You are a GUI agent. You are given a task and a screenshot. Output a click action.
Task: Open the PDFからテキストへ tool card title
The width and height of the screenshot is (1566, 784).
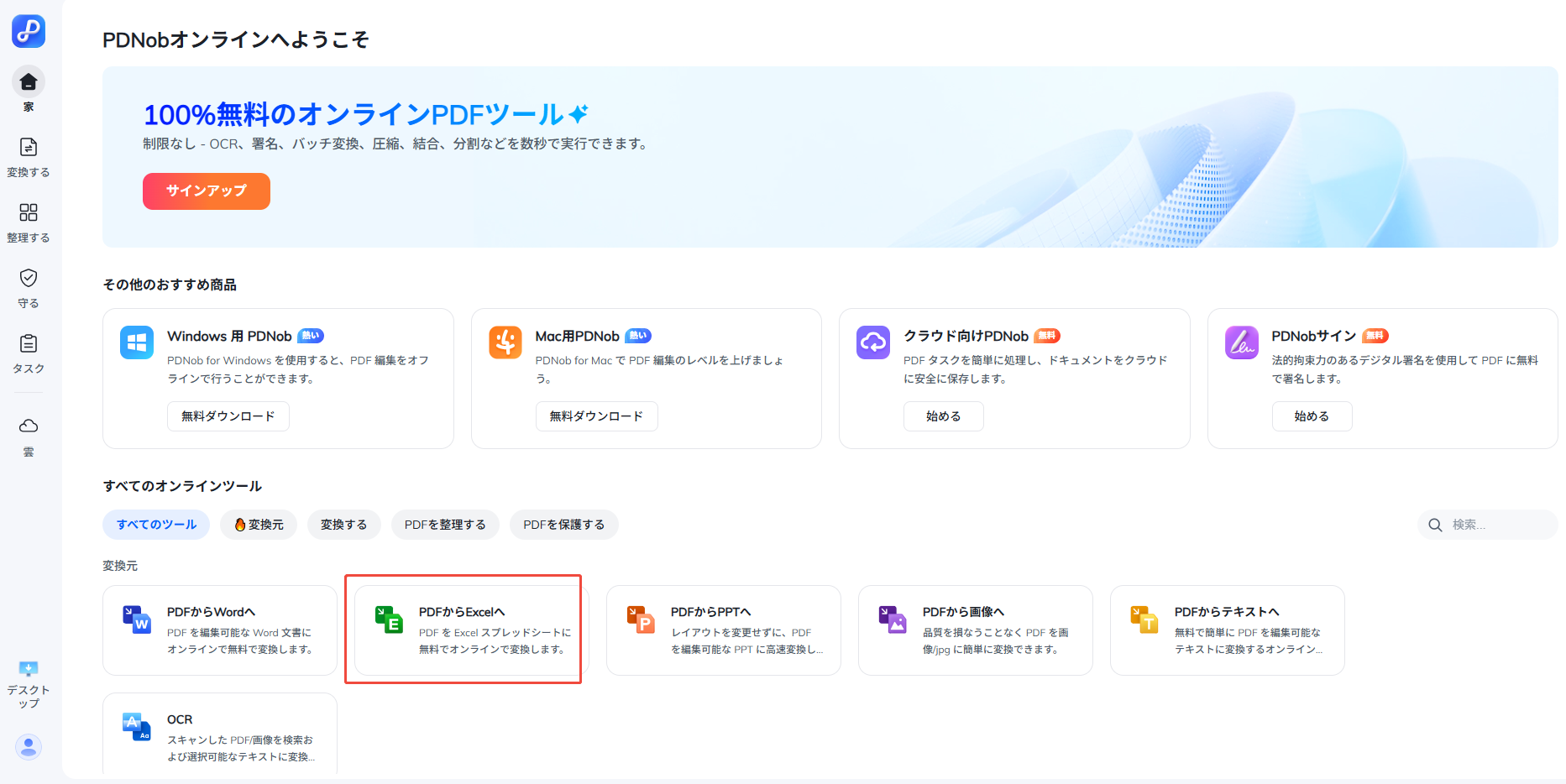tap(1227, 612)
